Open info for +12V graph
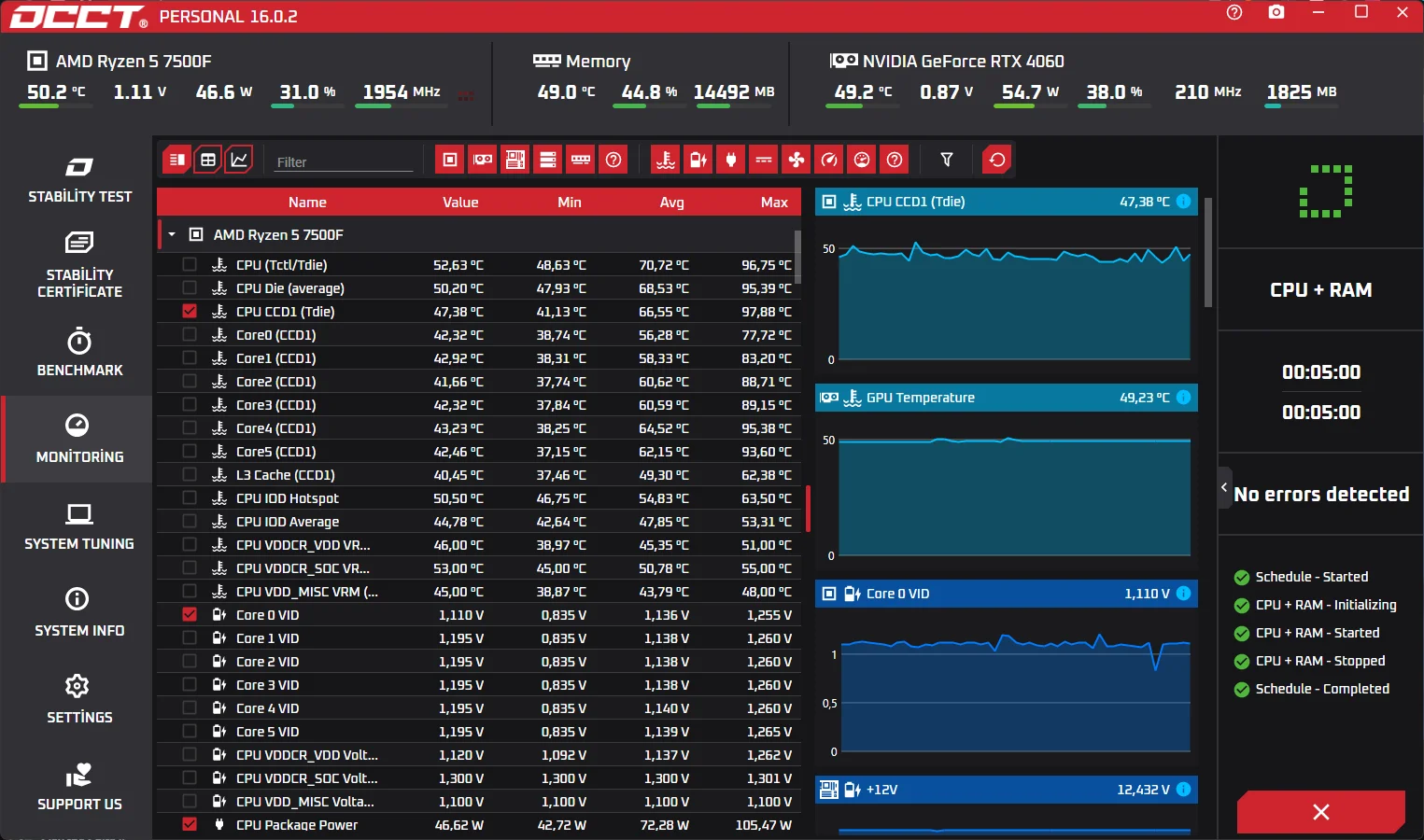This screenshot has height=840, width=1424. [x=1183, y=790]
